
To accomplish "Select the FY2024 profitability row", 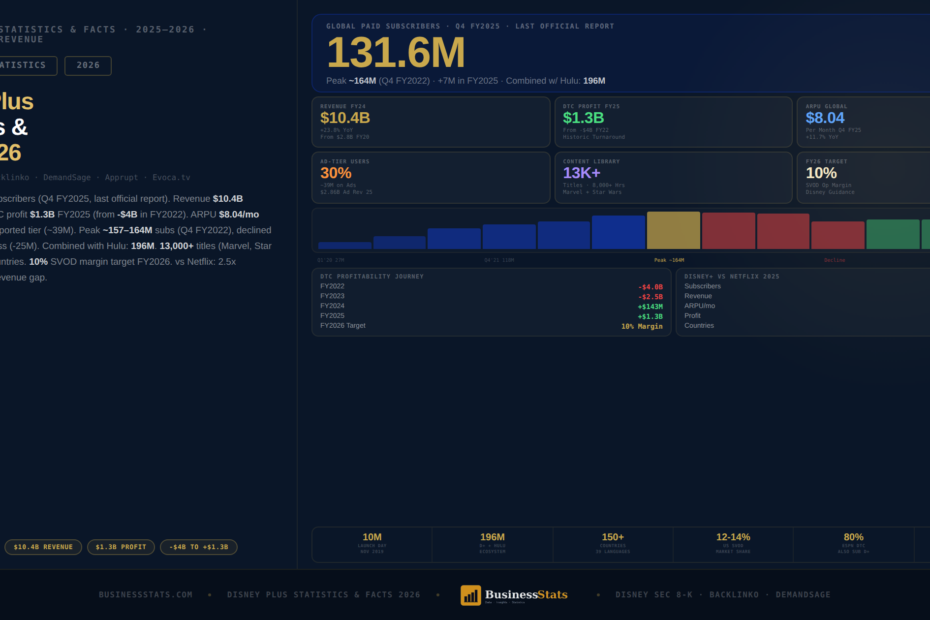I will click(x=491, y=306).
